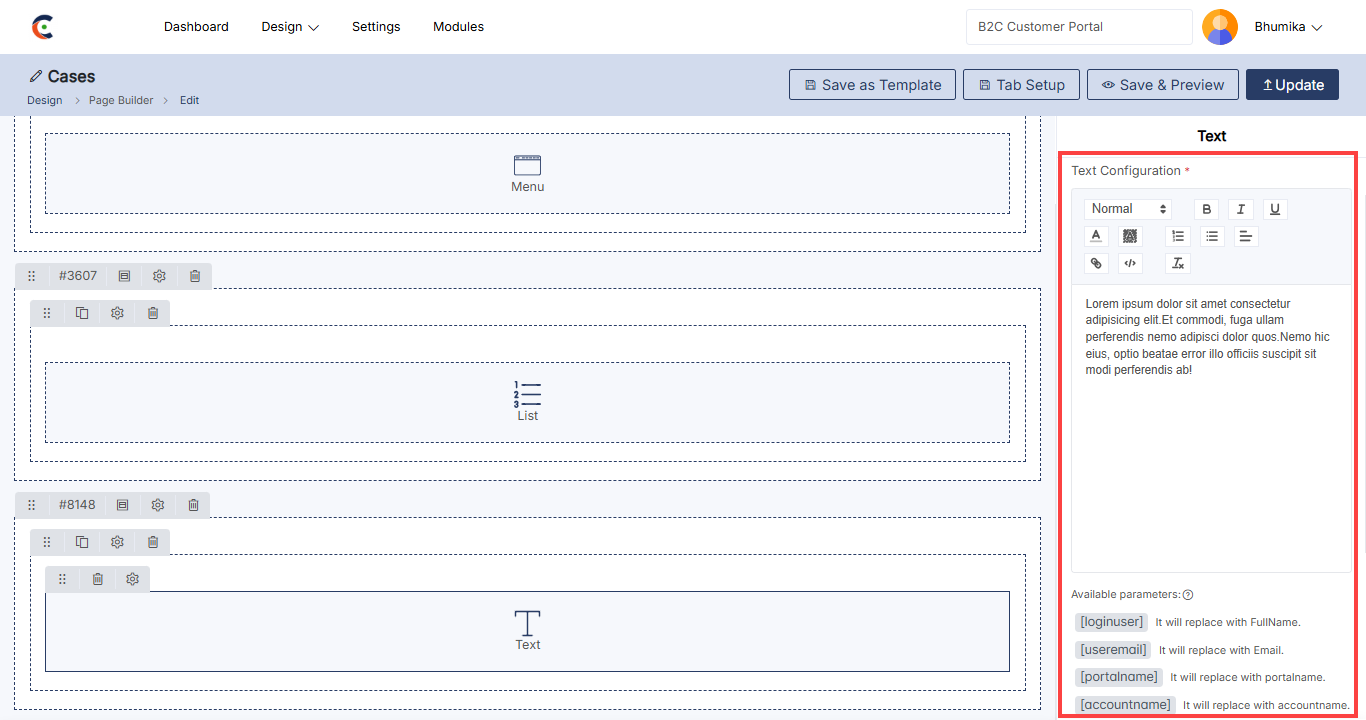This screenshot has height=720, width=1366.
Task: Toggle bold formatting
Action: (x=1207, y=209)
